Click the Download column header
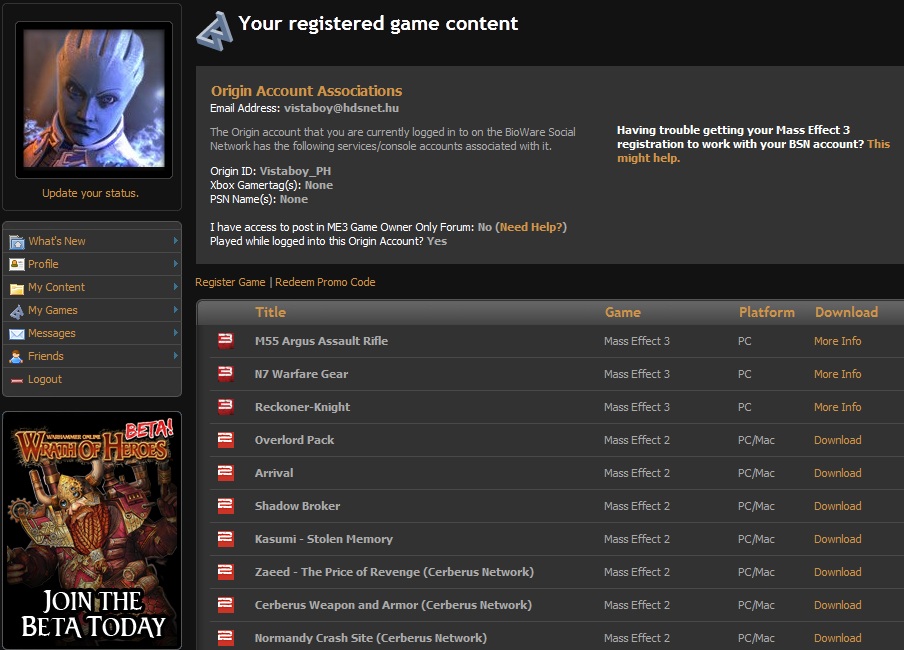This screenshot has height=650, width=904. click(846, 312)
